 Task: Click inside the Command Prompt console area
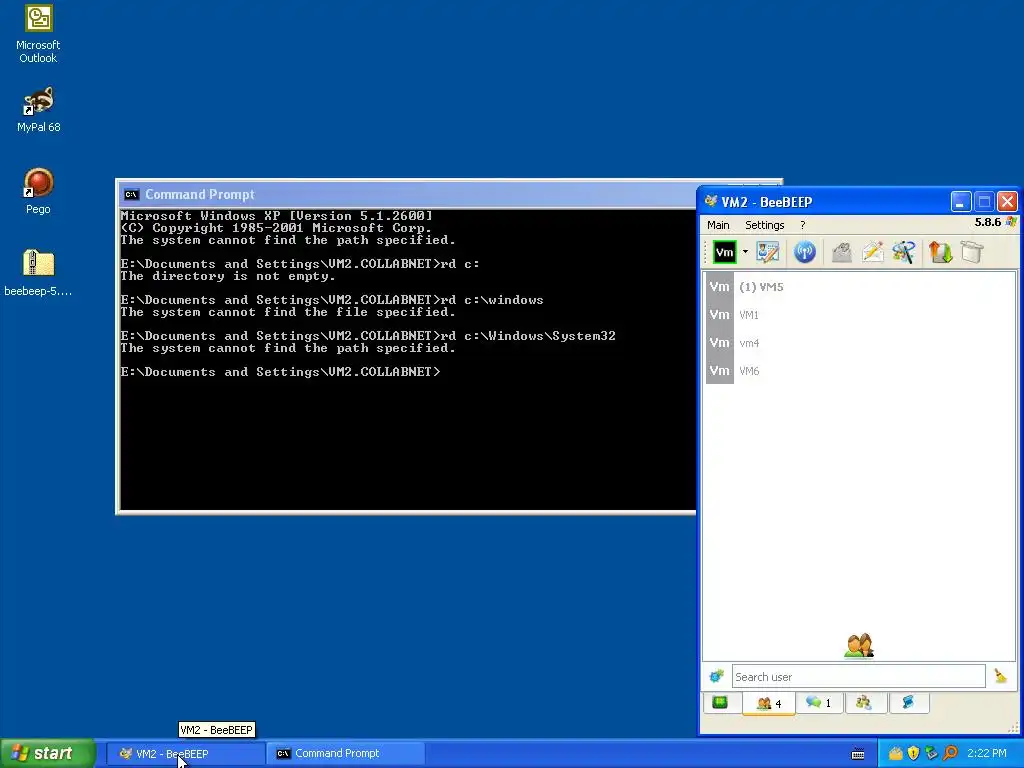click(x=408, y=359)
